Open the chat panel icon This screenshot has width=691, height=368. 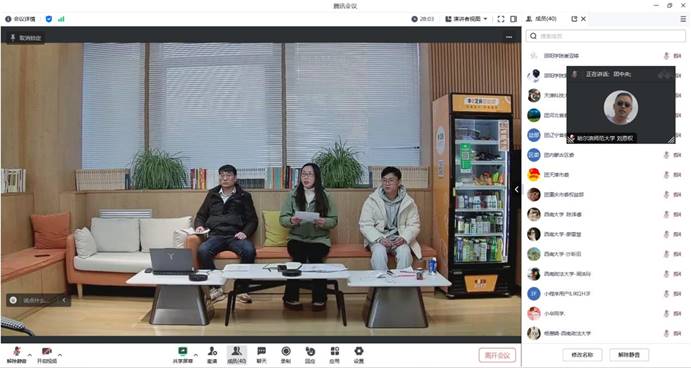point(261,355)
